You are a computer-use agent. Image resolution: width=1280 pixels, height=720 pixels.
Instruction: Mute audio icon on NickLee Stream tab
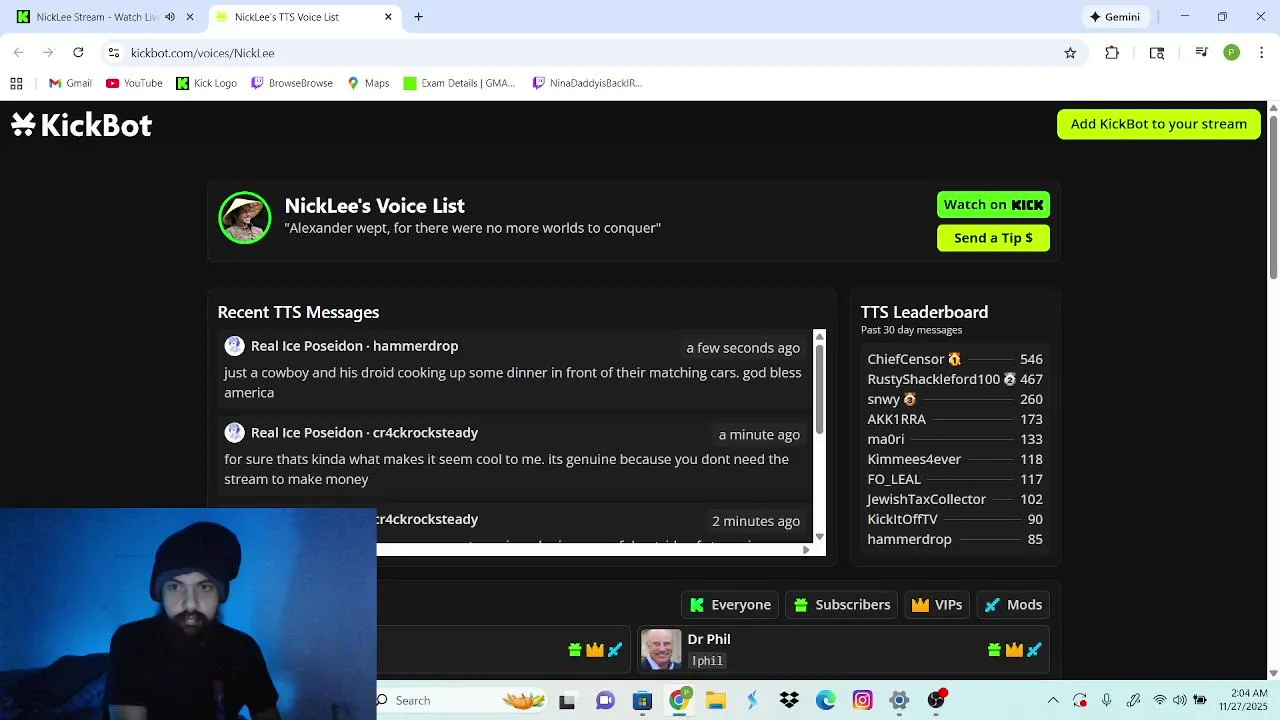pos(170,17)
